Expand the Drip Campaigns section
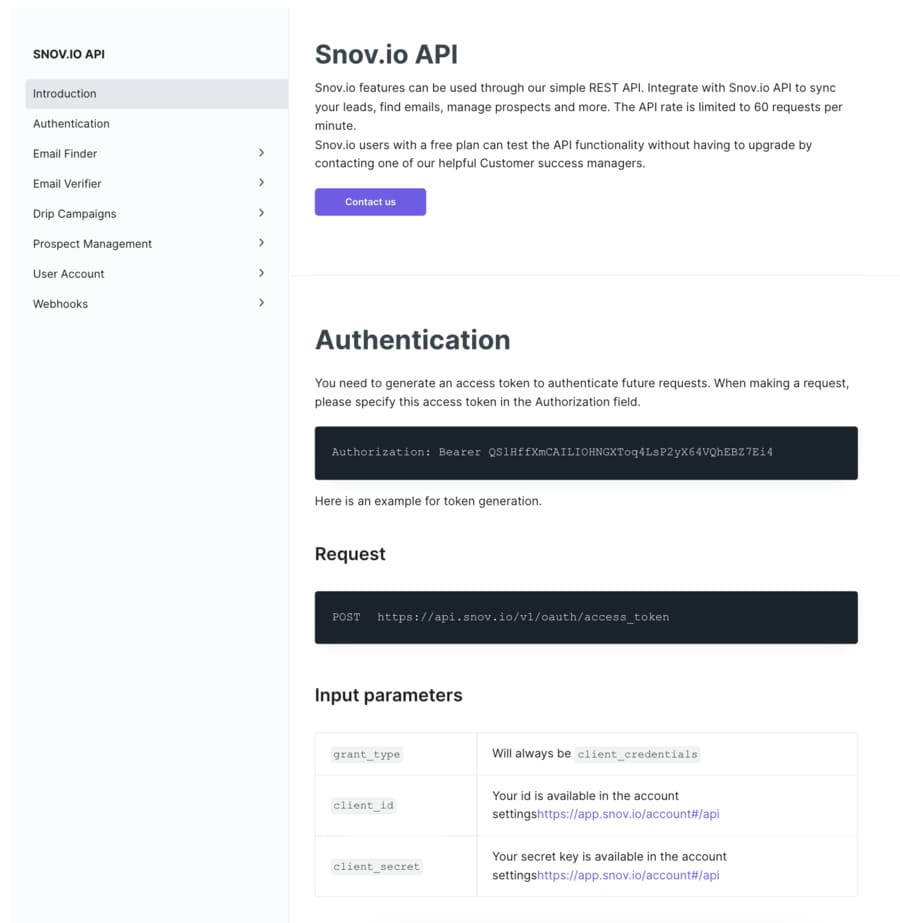Viewport: 900px width, 923px height. pos(261,213)
